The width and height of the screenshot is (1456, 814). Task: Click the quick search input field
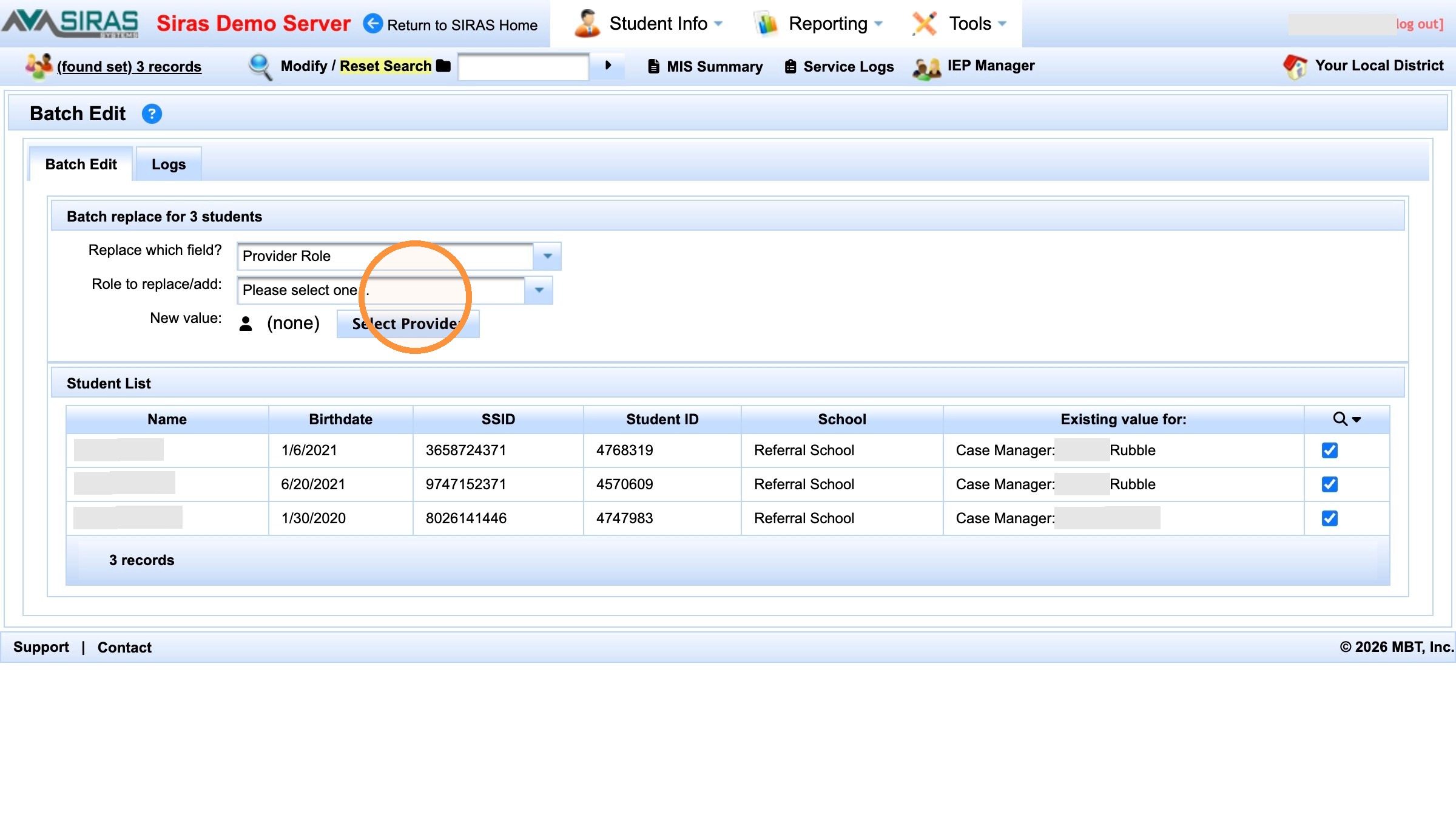[523, 66]
